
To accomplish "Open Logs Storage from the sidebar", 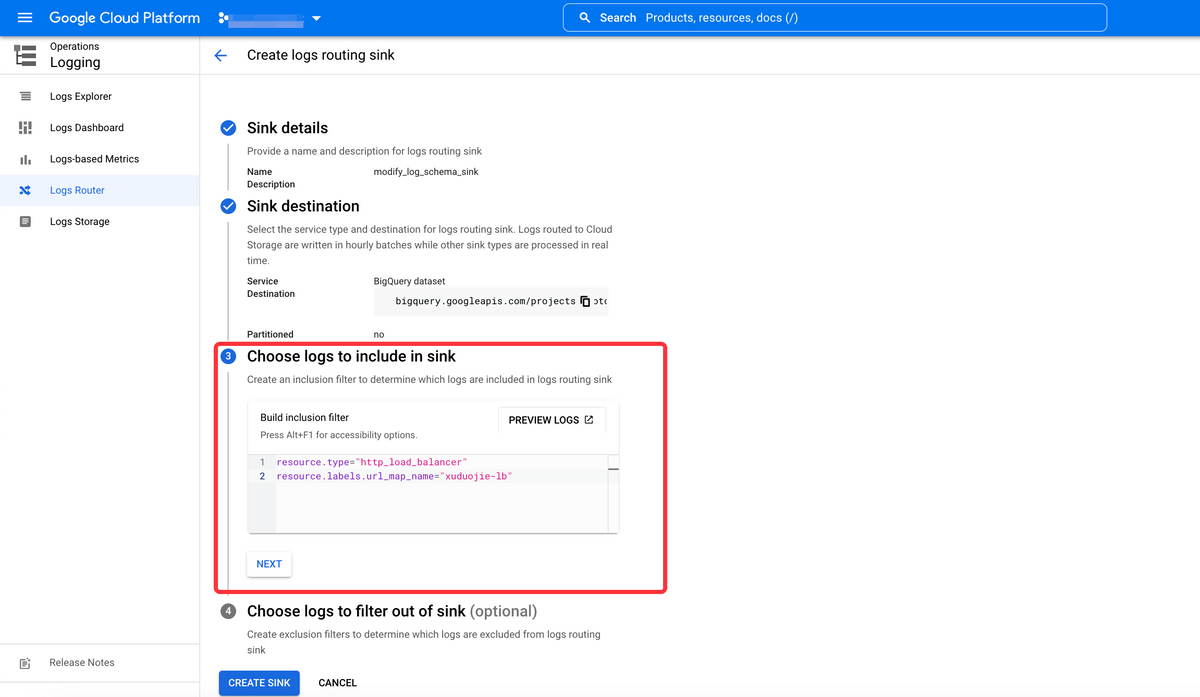I will 80,222.
